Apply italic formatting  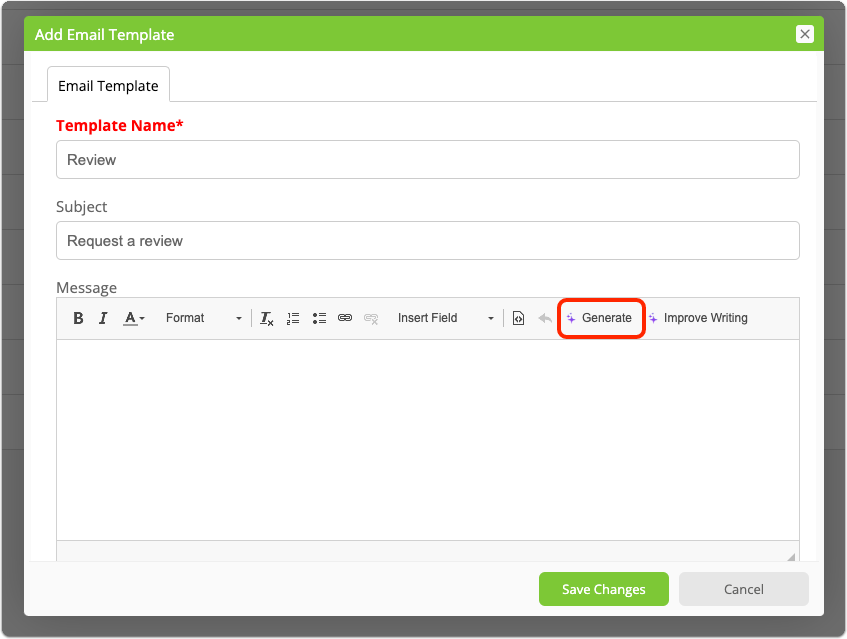tap(103, 317)
